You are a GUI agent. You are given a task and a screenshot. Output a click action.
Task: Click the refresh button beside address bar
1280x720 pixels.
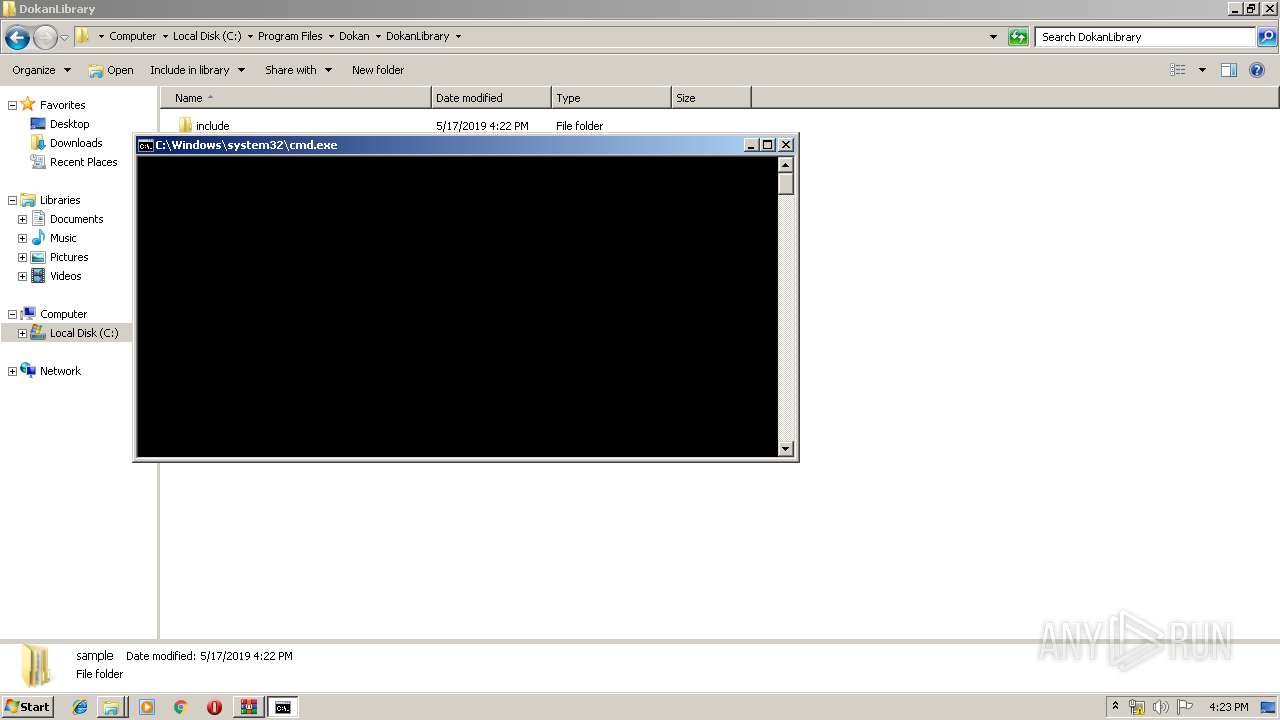point(1018,37)
